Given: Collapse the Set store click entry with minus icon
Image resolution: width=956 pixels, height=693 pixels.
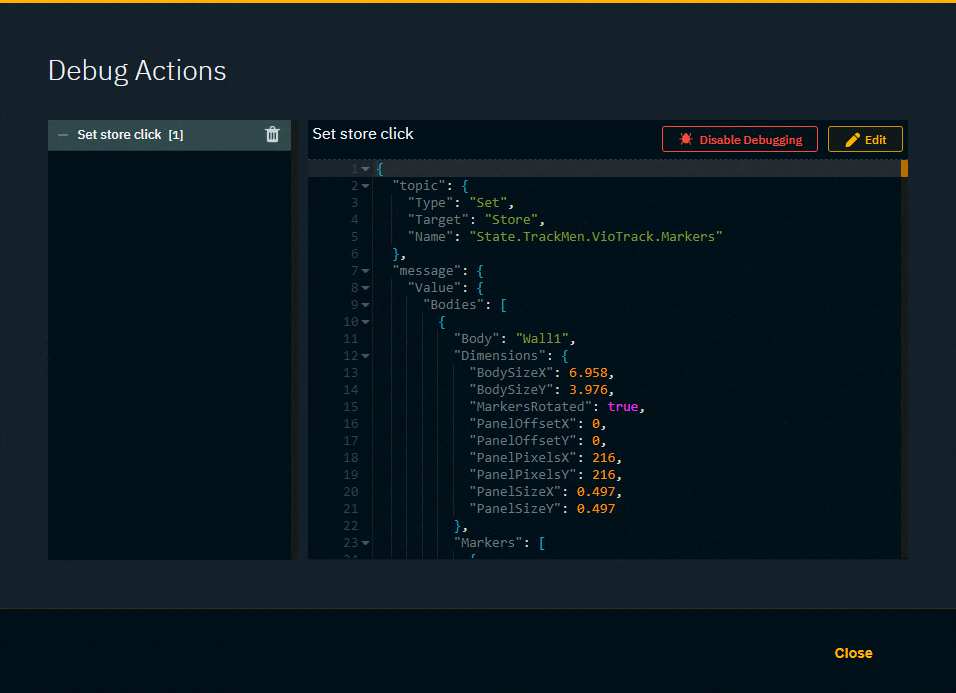Looking at the screenshot, I should tap(63, 134).
